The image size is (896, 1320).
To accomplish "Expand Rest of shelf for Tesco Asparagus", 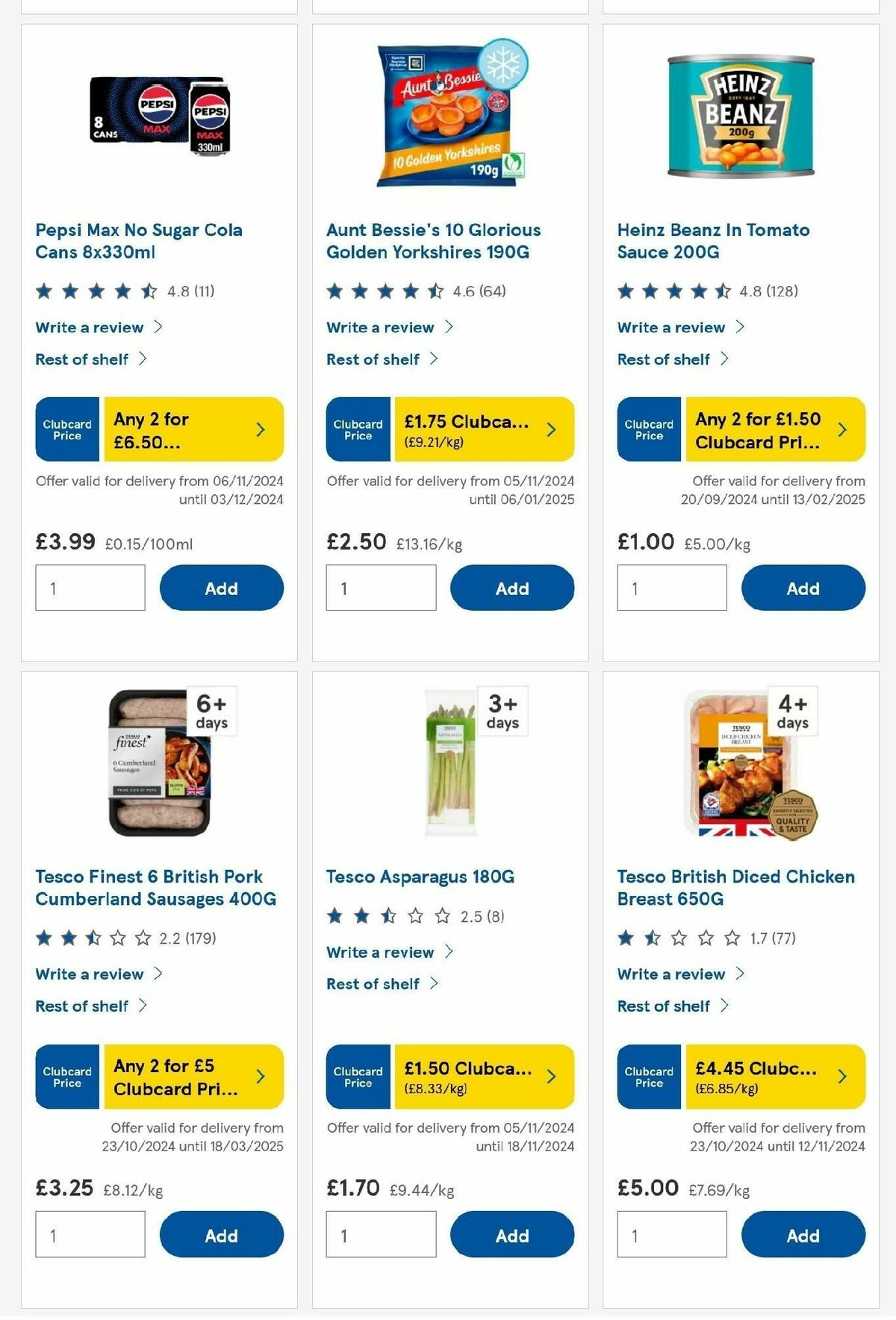I will point(372,983).
